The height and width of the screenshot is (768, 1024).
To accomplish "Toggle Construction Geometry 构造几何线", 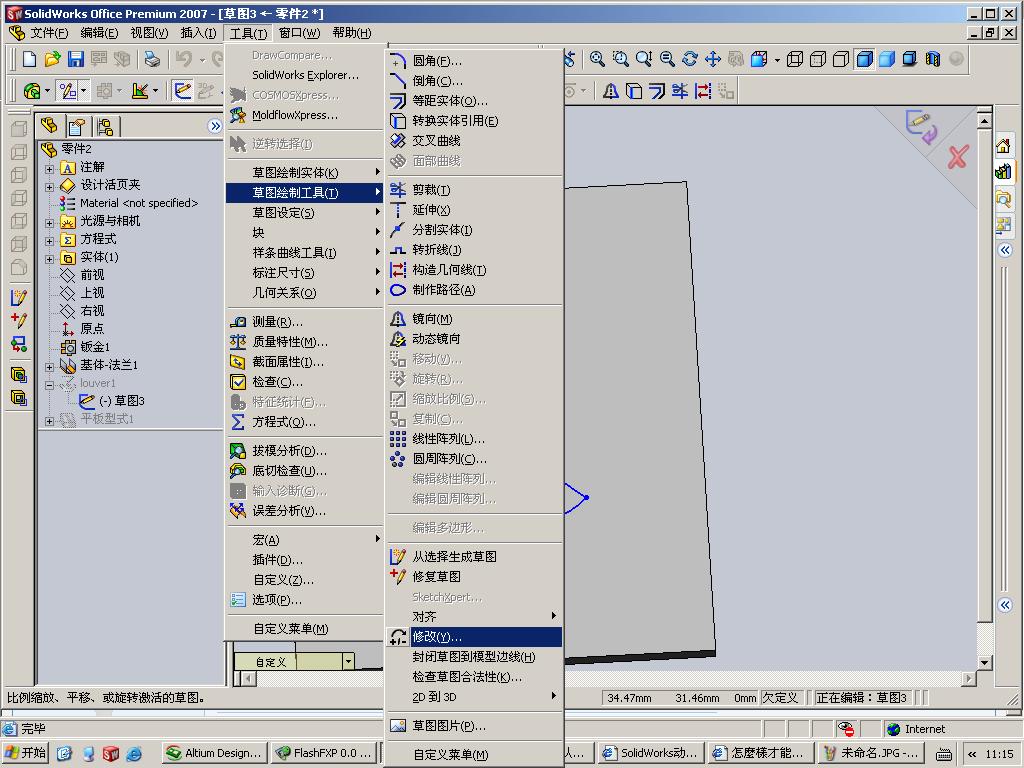I will click(x=475, y=270).
